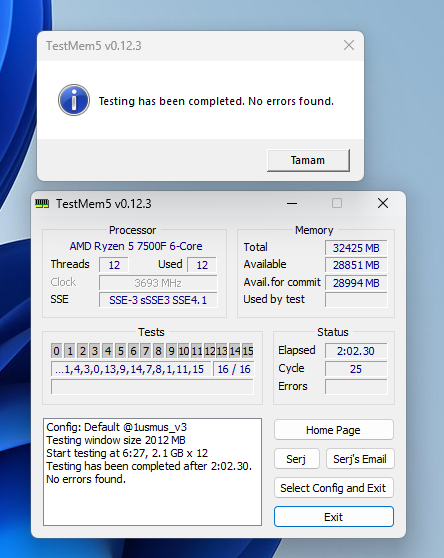Click the empty test progress bar

pyautogui.click(x=152, y=386)
